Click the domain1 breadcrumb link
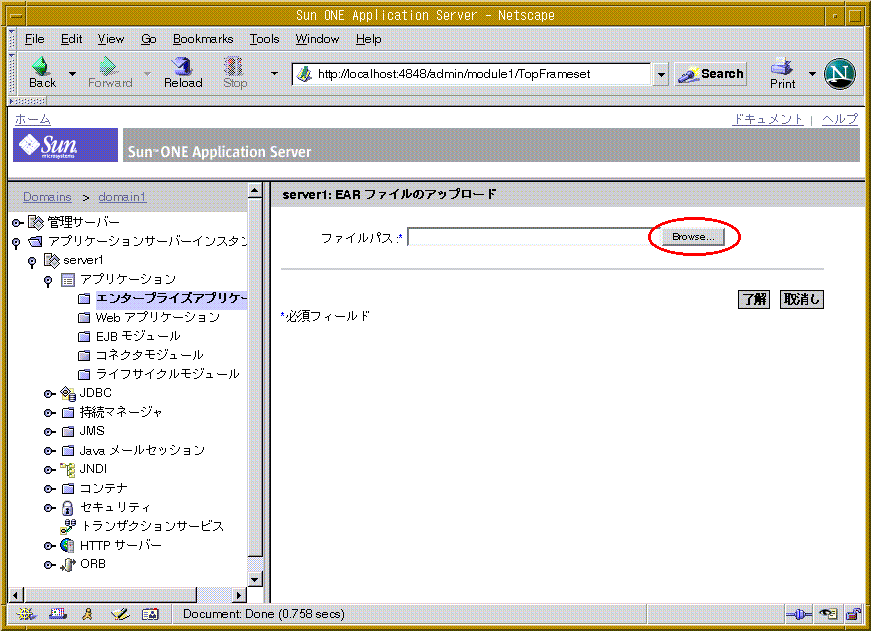This screenshot has height=631, width=871. [x=122, y=197]
